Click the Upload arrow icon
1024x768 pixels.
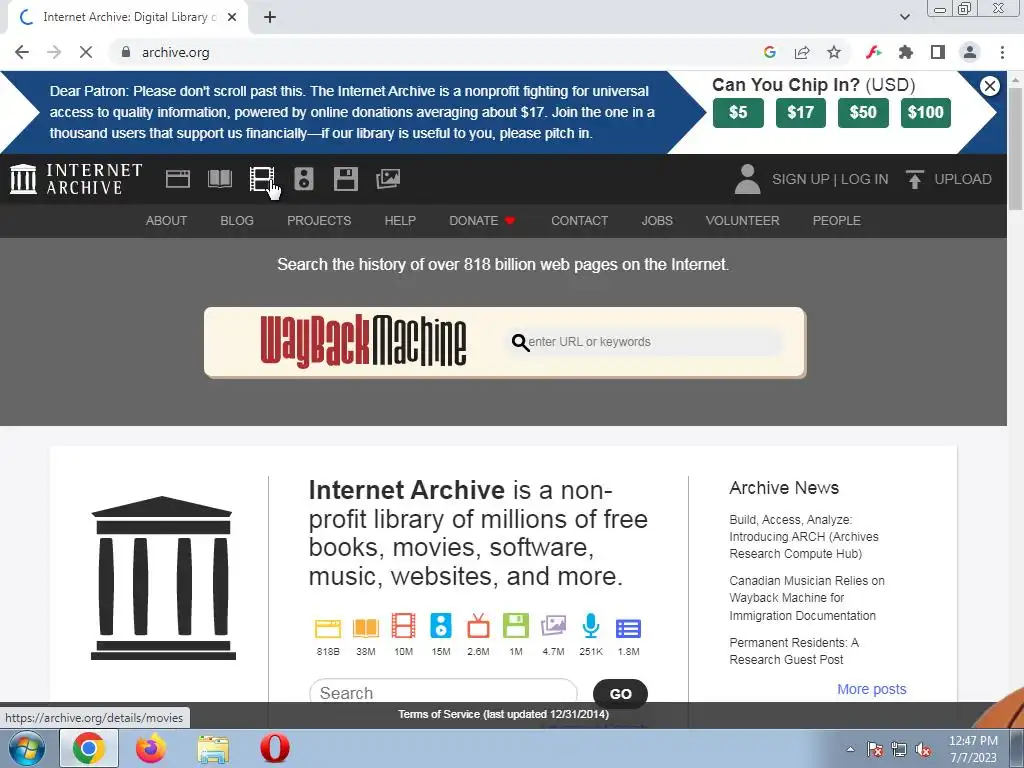pos(915,179)
